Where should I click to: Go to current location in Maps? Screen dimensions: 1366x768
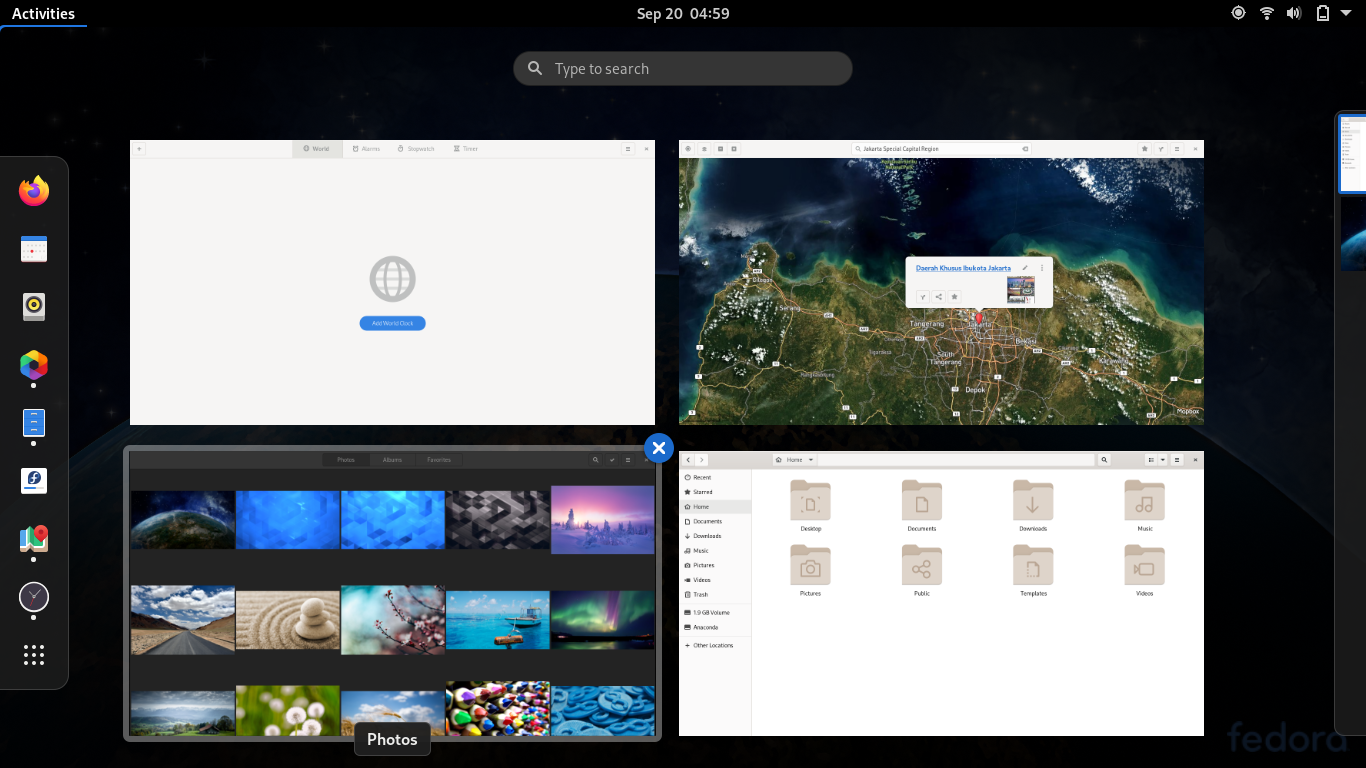(x=688, y=148)
